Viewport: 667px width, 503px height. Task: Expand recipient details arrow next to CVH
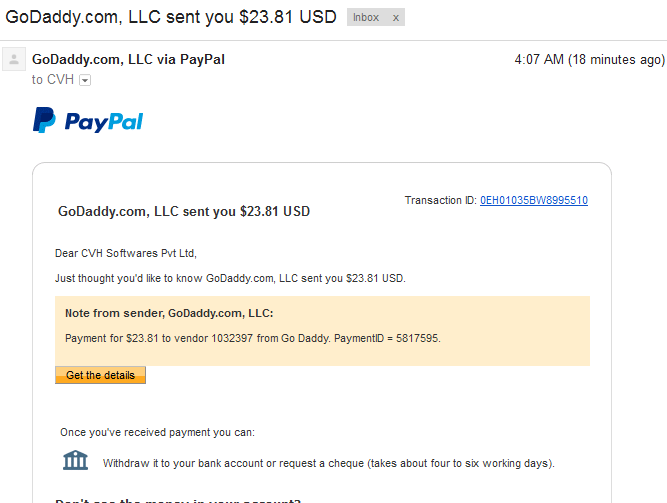tap(85, 80)
